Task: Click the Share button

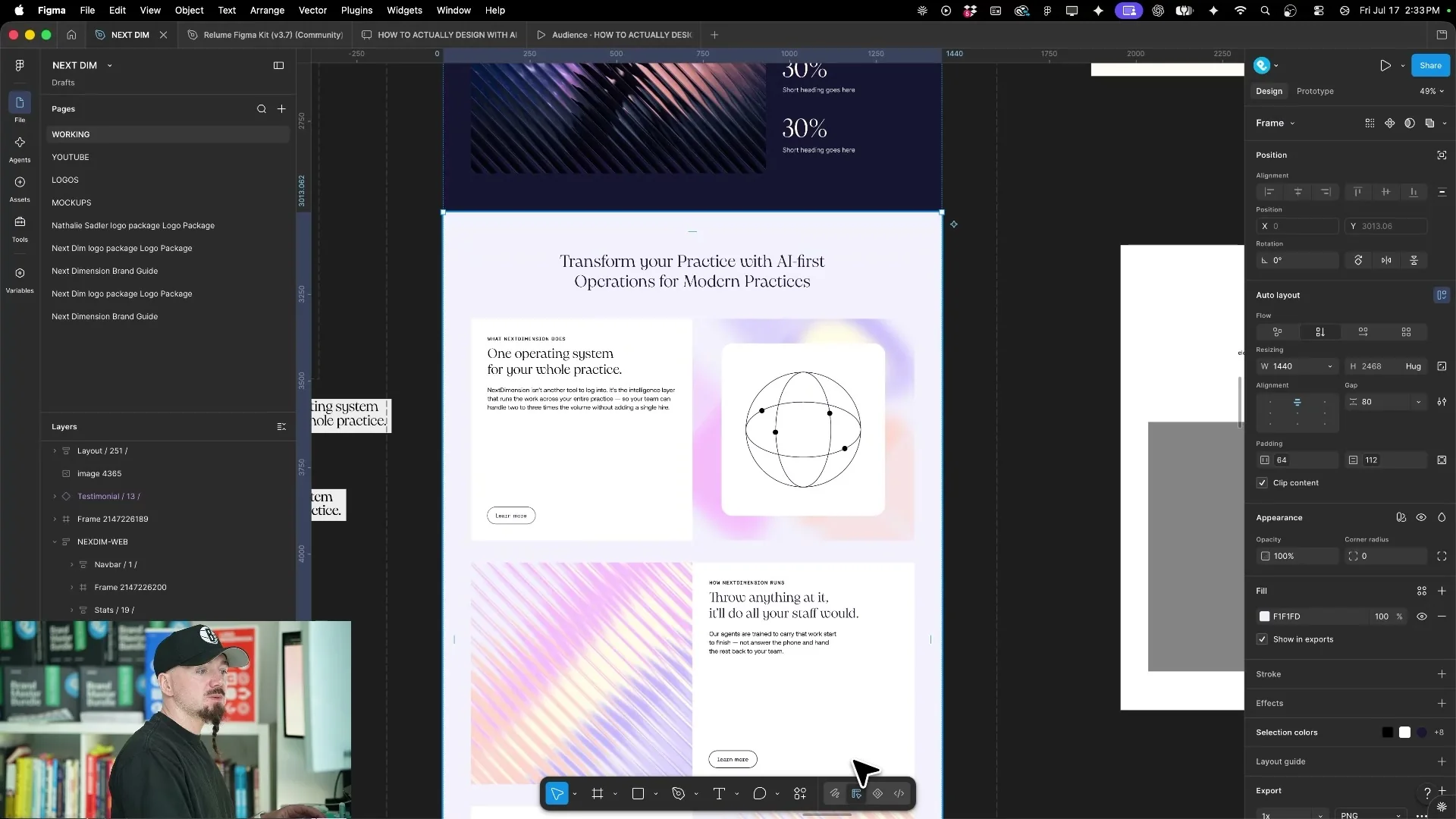Action: [x=1430, y=66]
